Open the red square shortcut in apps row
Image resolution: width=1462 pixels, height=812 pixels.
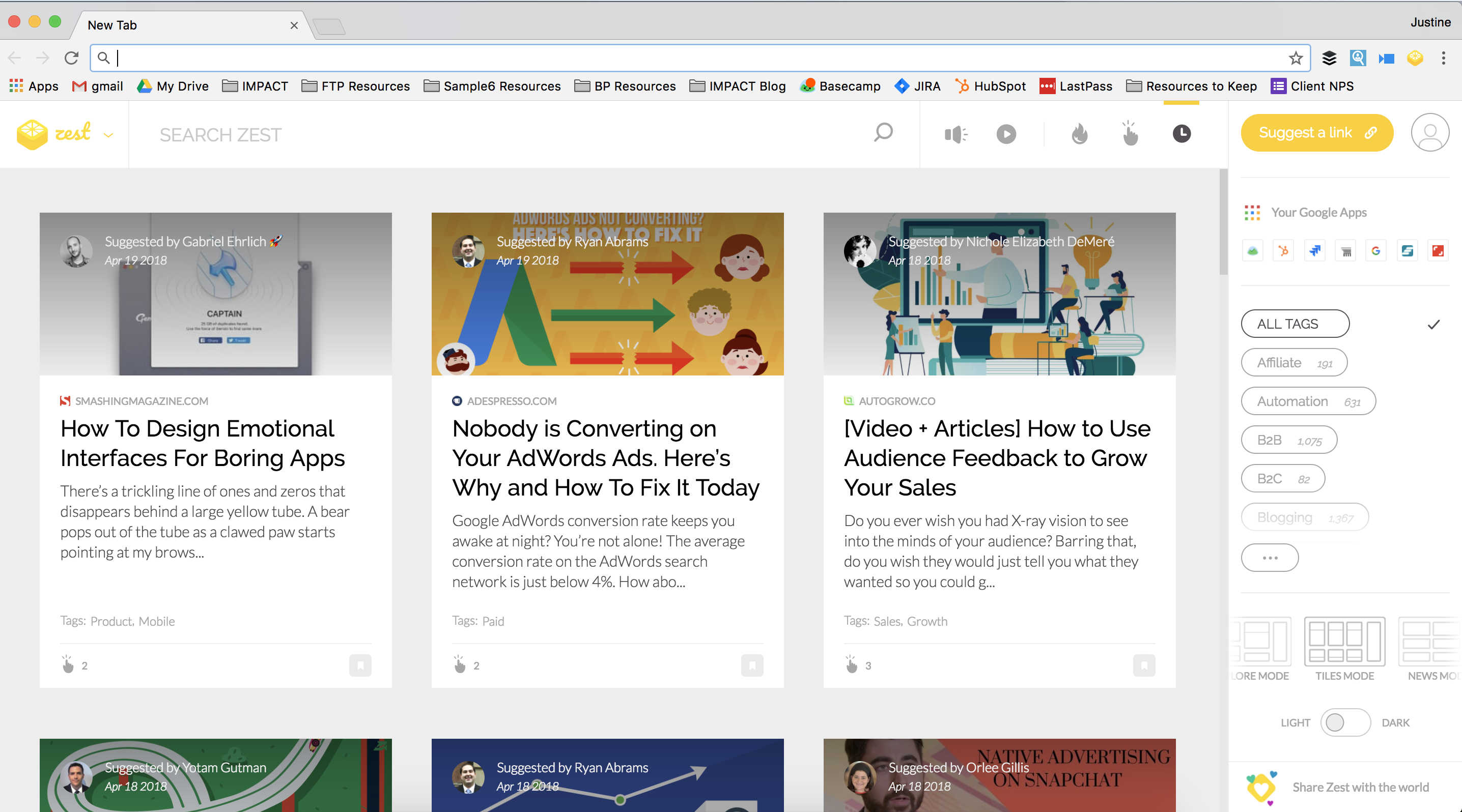coord(1438,251)
